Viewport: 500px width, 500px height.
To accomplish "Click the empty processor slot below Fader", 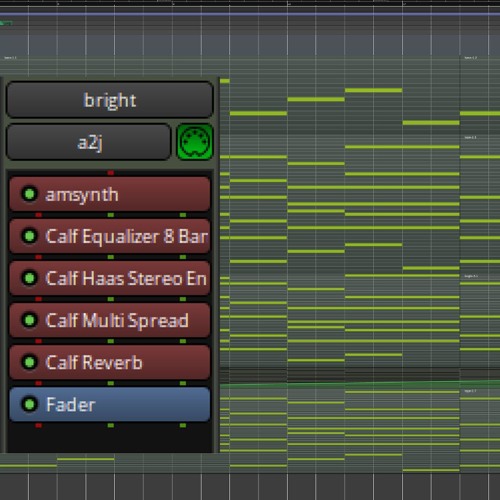I will pos(110,440).
